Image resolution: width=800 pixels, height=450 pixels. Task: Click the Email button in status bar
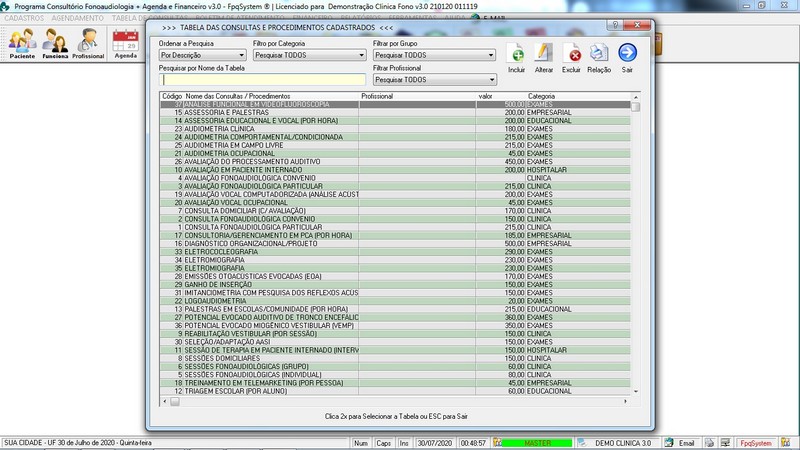coord(680,443)
